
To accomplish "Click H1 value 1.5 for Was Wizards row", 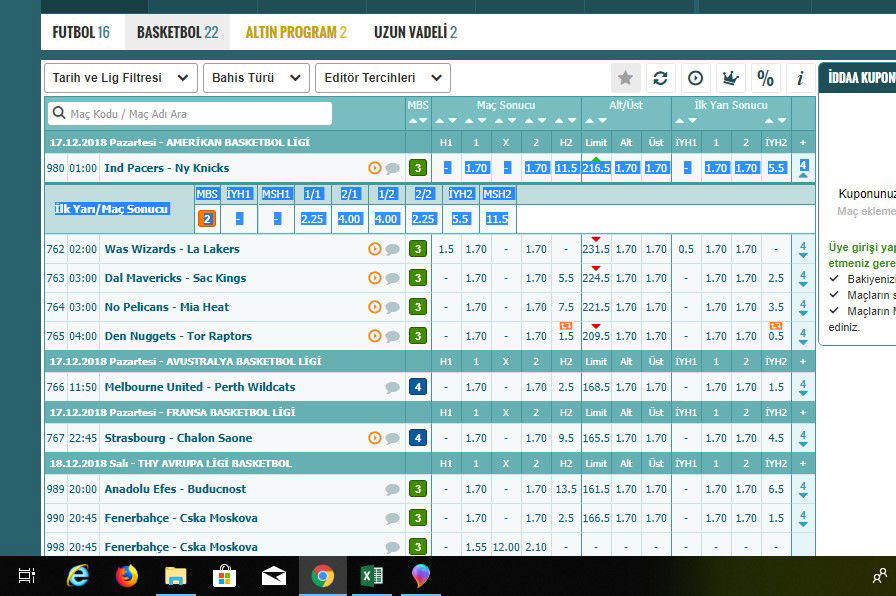I will click(x=446, y=249).
